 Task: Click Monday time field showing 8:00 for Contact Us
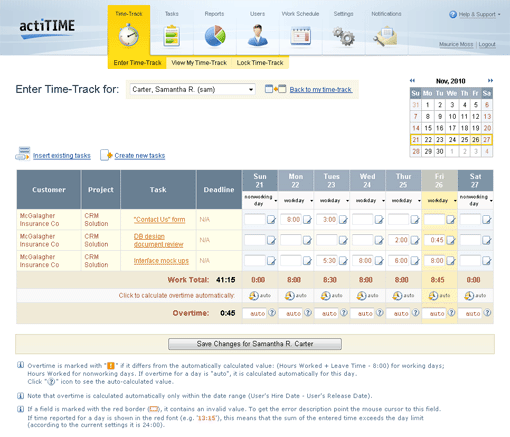pos(291,219)
